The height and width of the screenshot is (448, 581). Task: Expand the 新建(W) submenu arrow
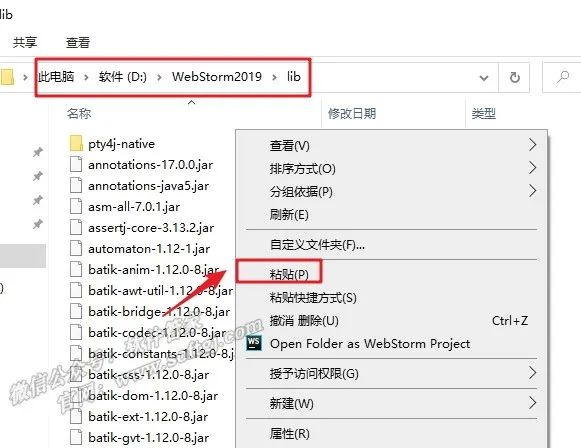(532, 402)
